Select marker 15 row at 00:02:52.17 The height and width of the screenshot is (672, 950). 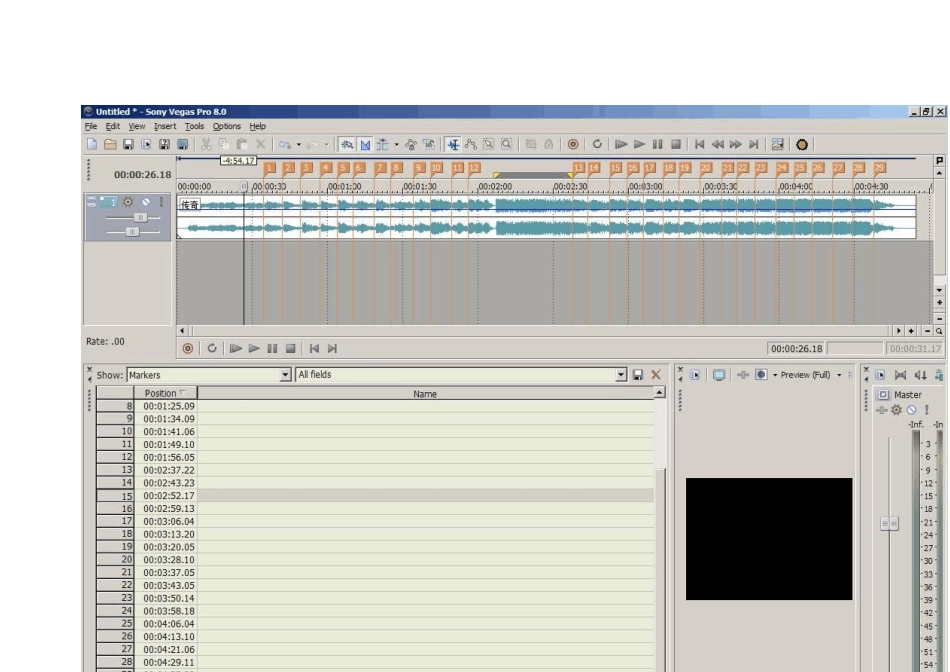pyautogui.click(x=375, y=496)
